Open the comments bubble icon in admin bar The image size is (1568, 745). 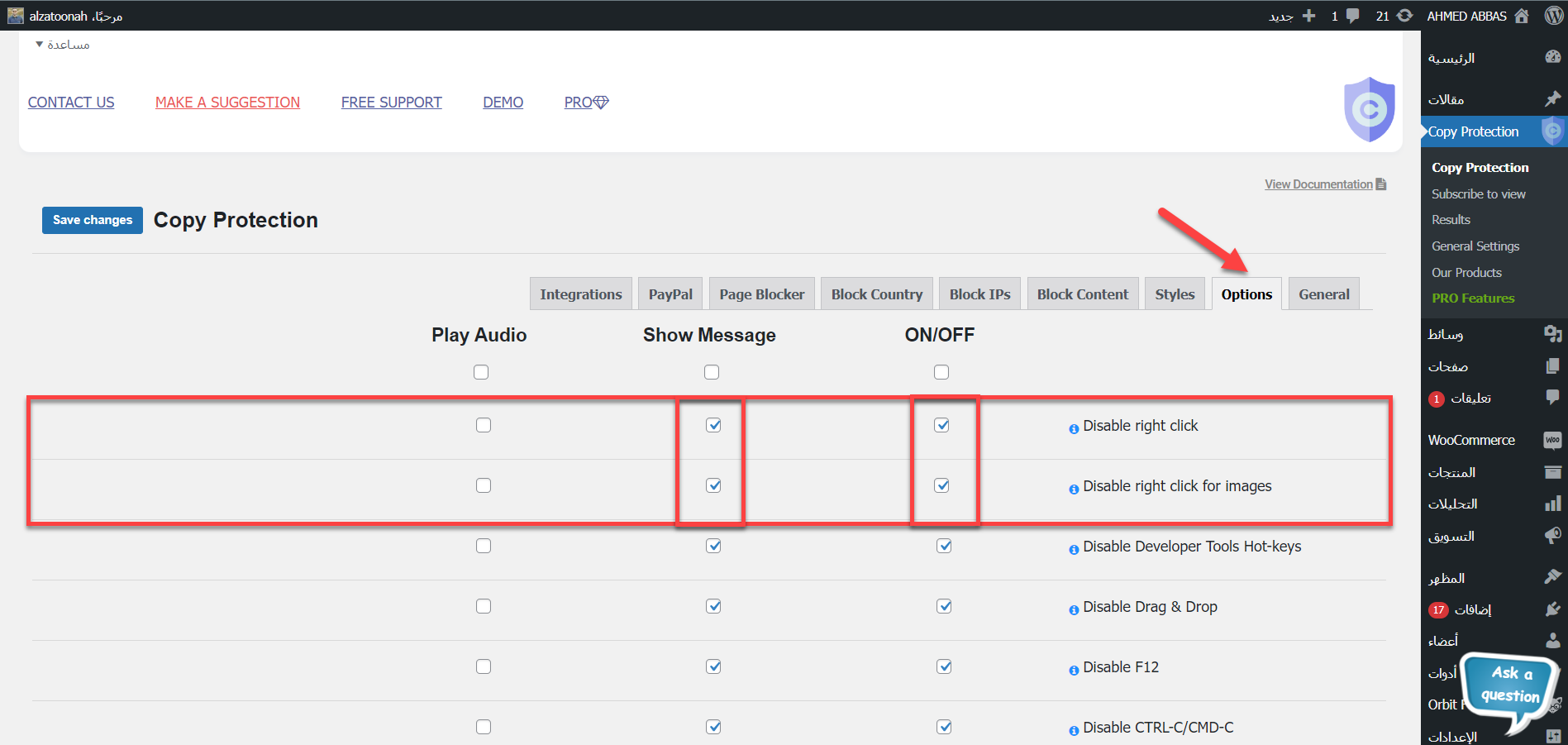1352,16
